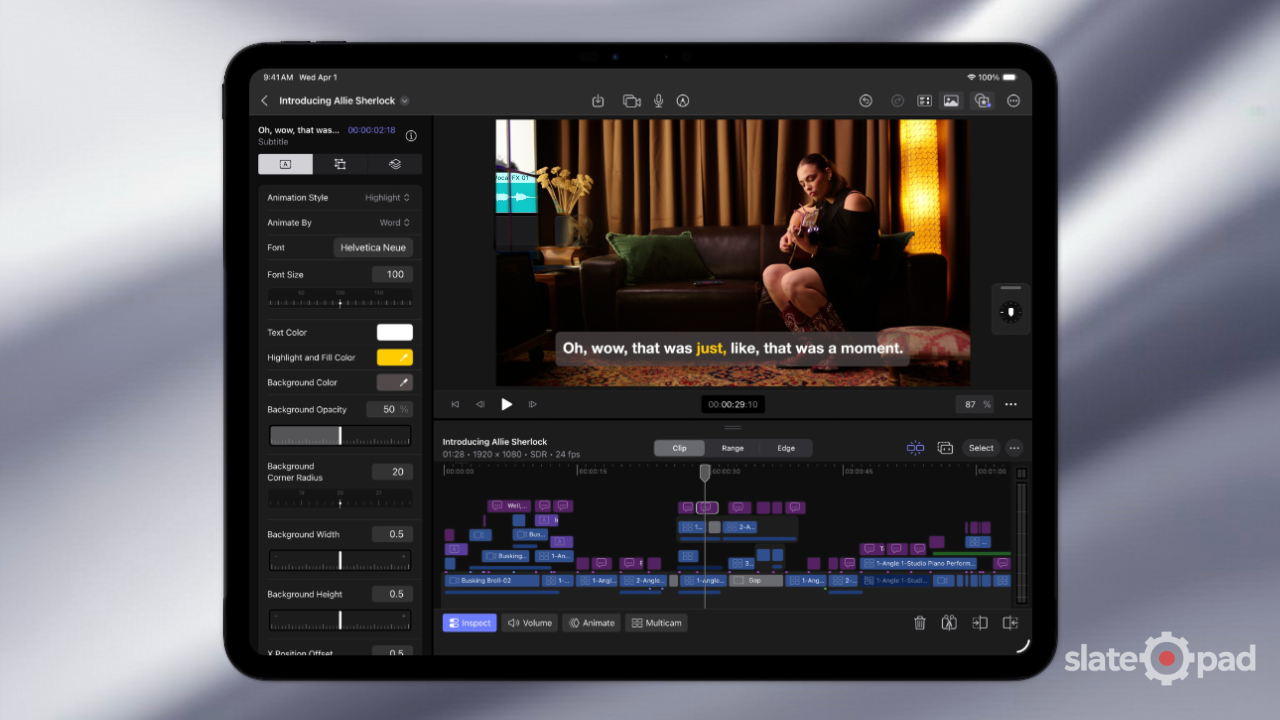
Task: Switch to the layers inspector tab
Action: point(395,164)
